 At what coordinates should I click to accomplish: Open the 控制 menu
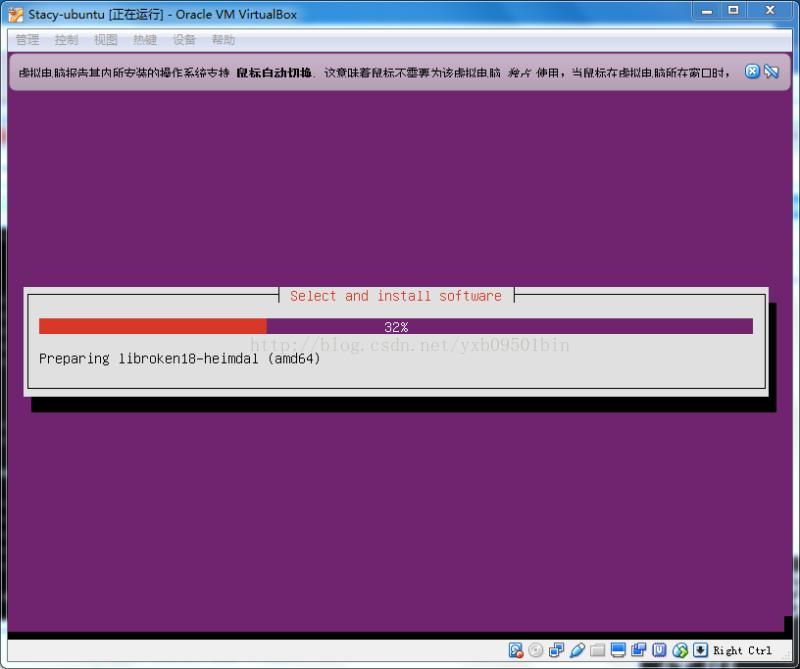point(67,40)
